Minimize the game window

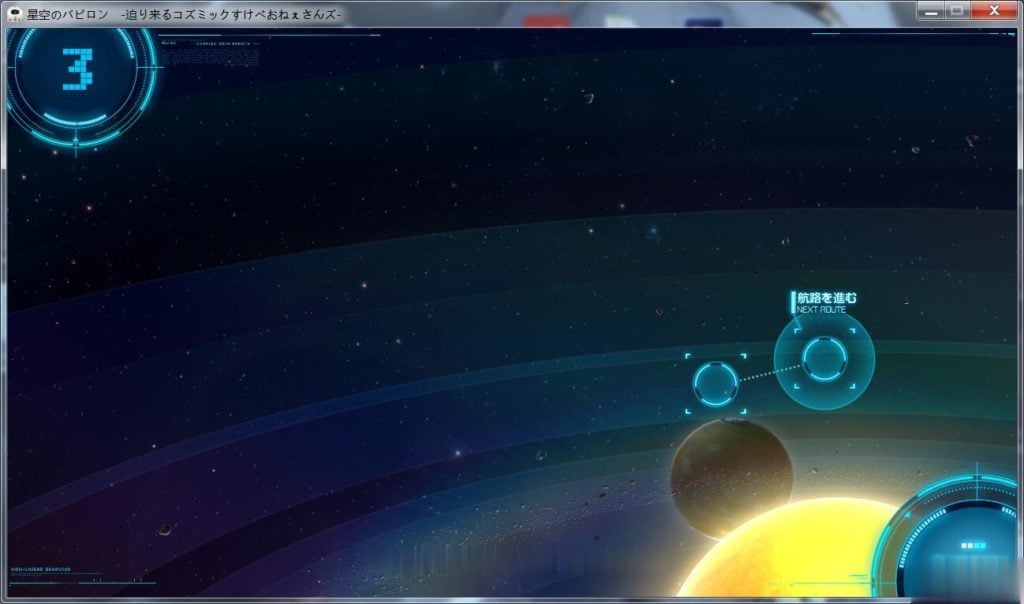932,11
